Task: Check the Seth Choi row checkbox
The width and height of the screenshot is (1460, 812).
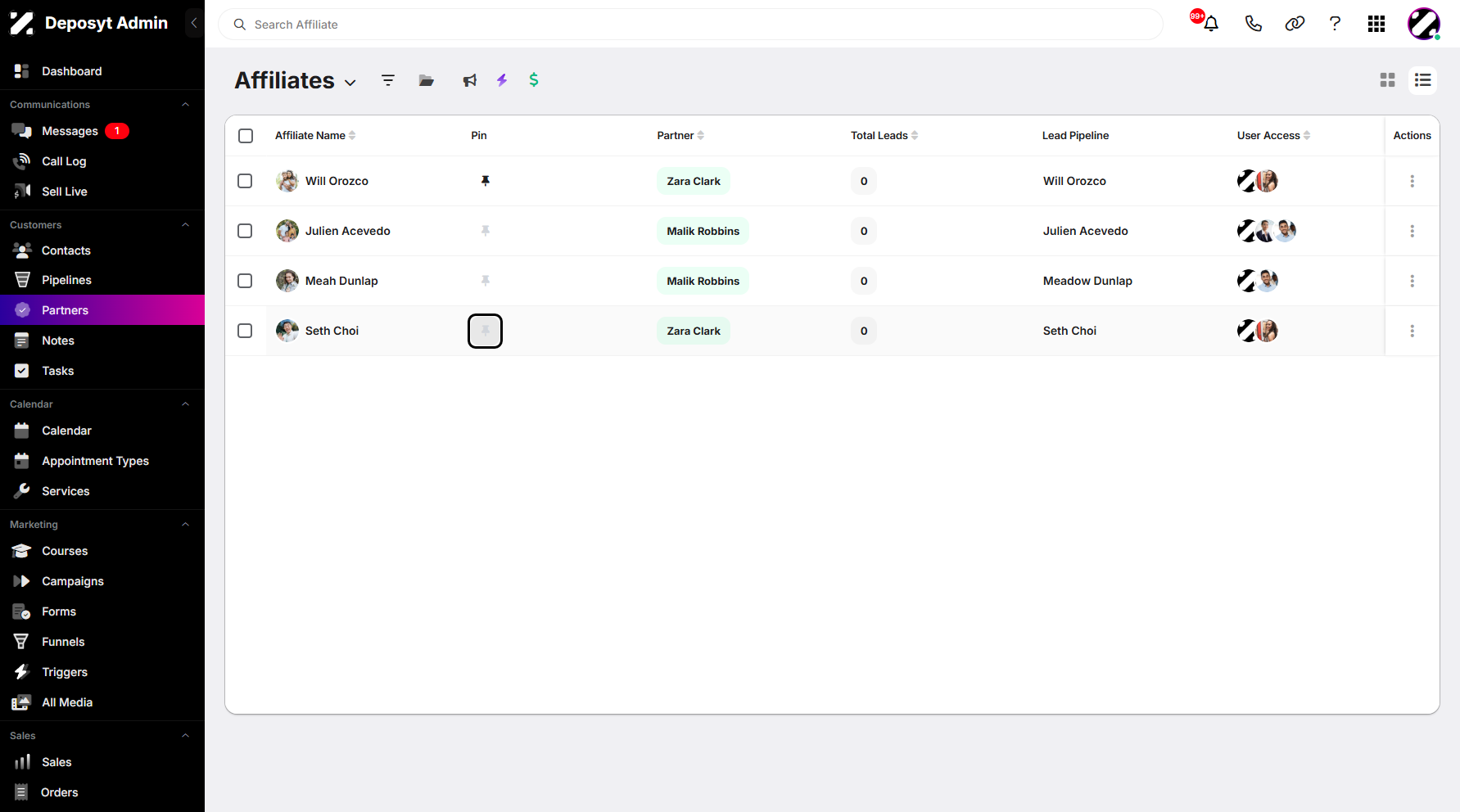Action: click(x=245, y=331)
